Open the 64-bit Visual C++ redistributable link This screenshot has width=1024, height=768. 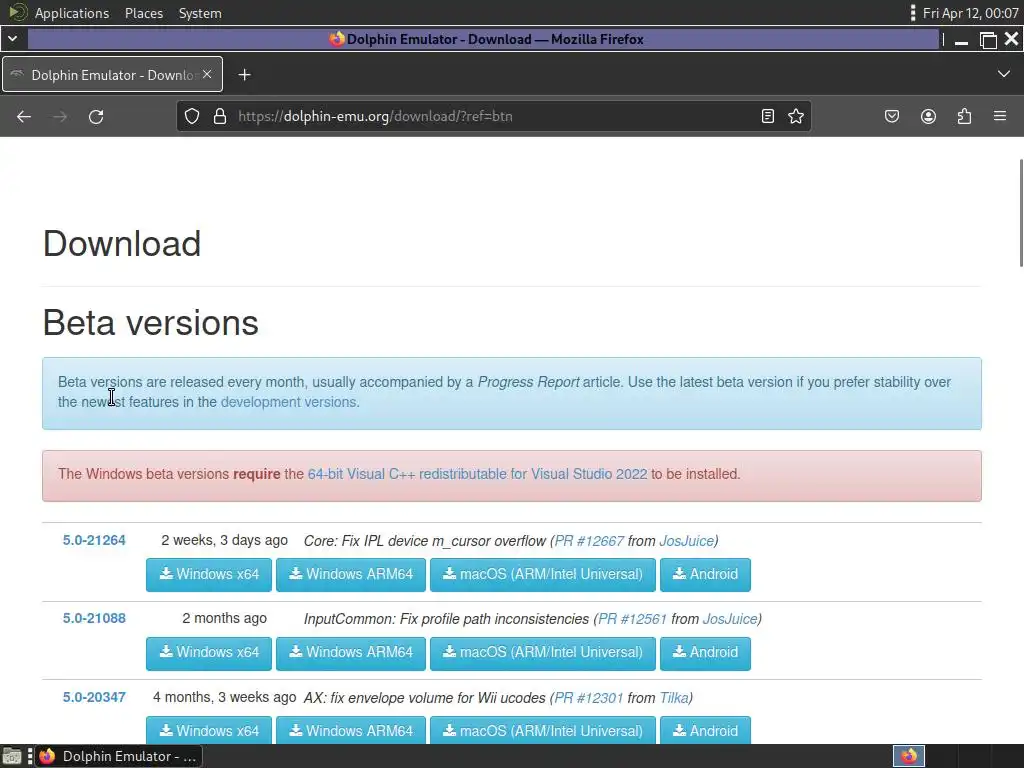tap(477, 474)
